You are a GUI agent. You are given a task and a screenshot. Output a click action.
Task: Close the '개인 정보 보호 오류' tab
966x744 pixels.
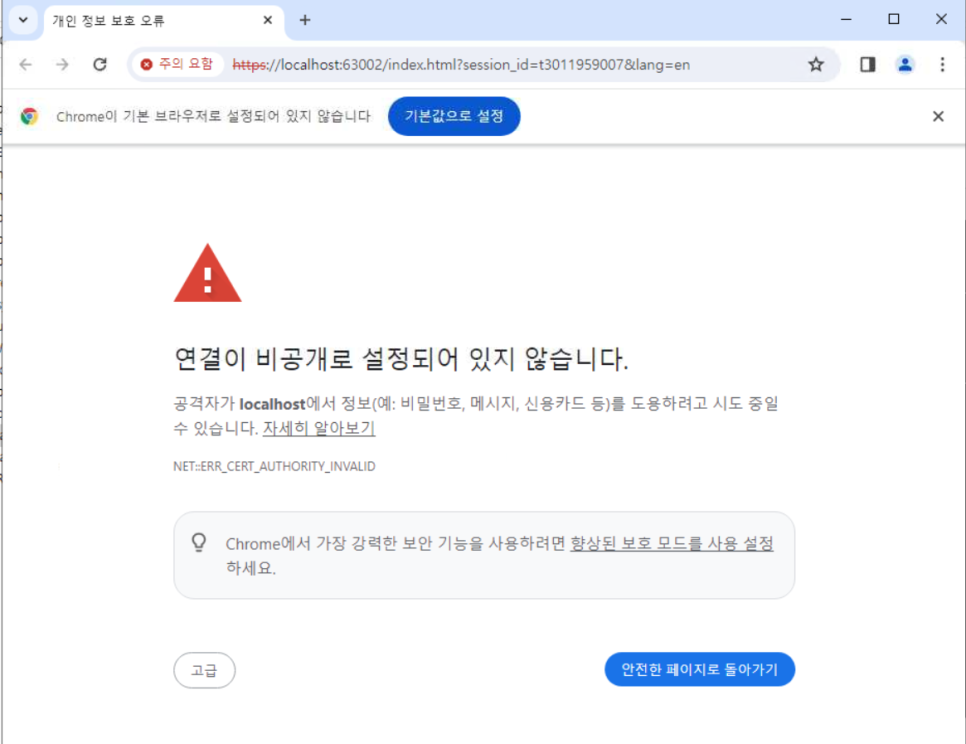[267, 20]
